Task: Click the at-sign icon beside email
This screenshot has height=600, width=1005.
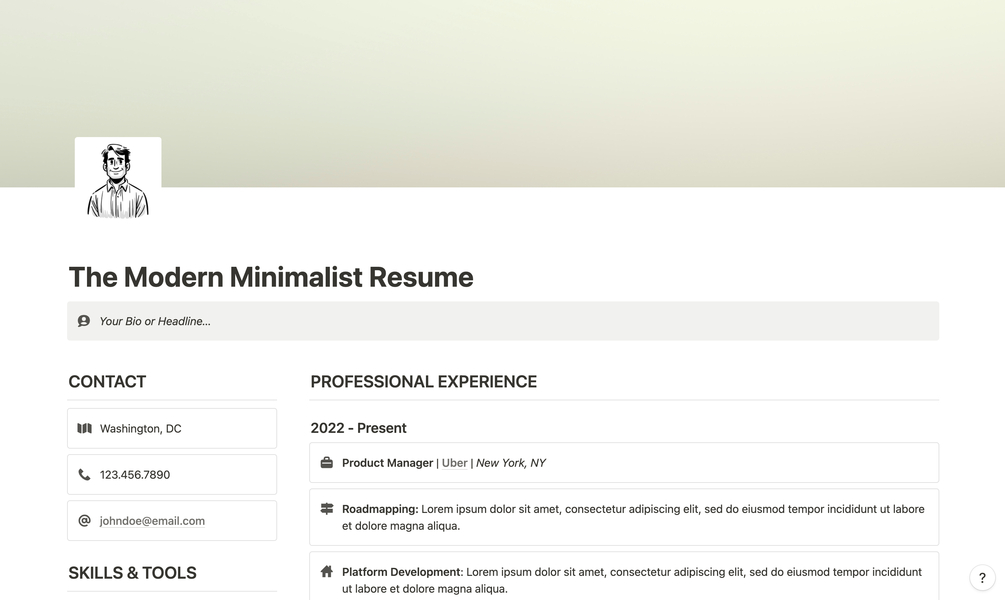Action: coord(84,521)
